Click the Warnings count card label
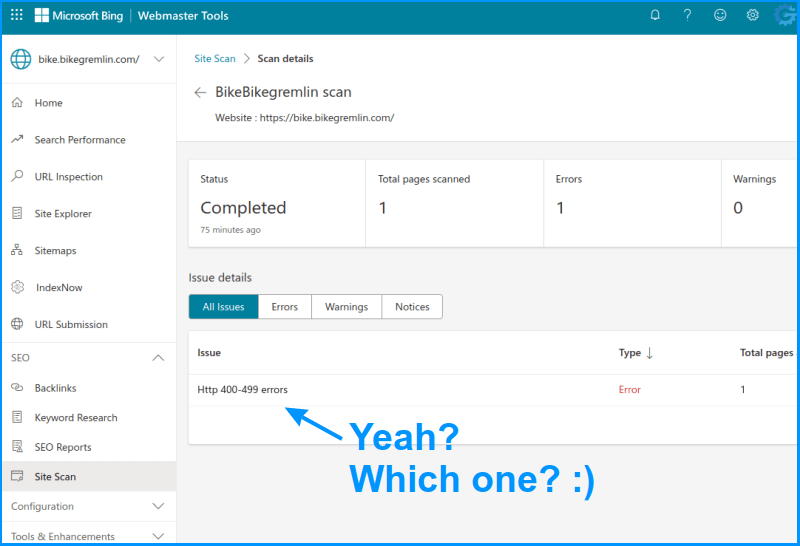The image size is (800, 546). (755, 179)
